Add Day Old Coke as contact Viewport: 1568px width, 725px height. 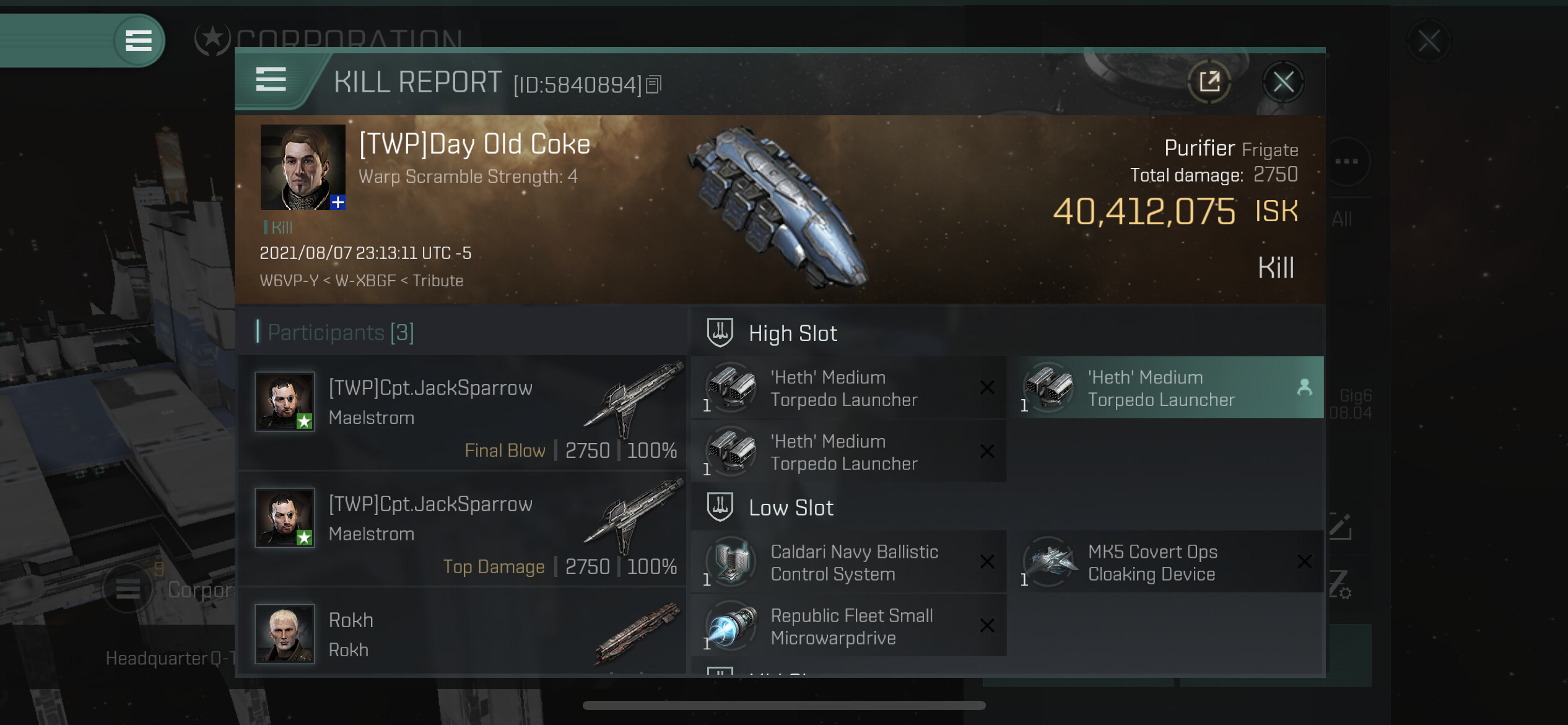coord(338,202)
